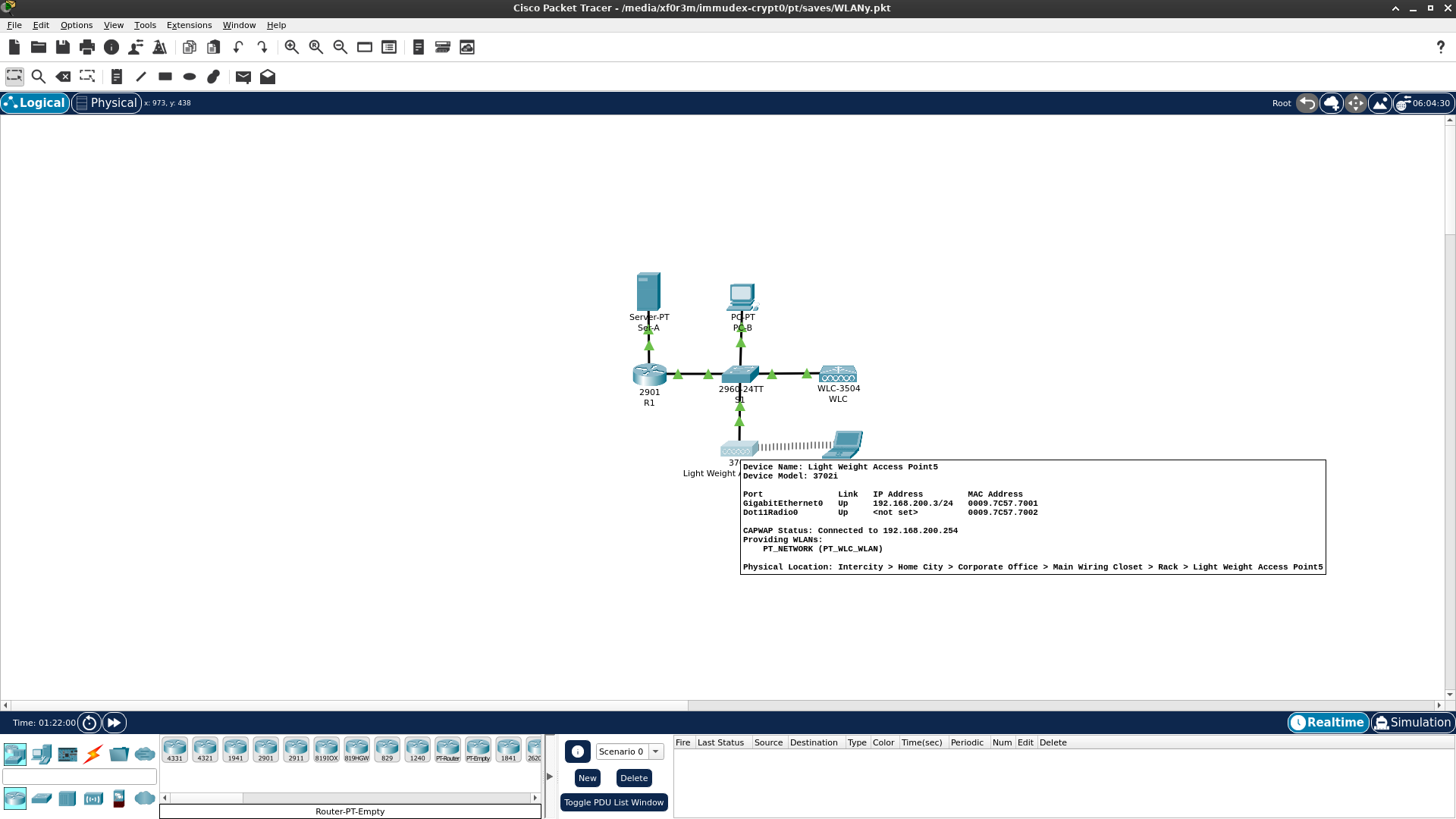
Task: Switch to Simulation mode
Action: click(x=1413, y=722)
